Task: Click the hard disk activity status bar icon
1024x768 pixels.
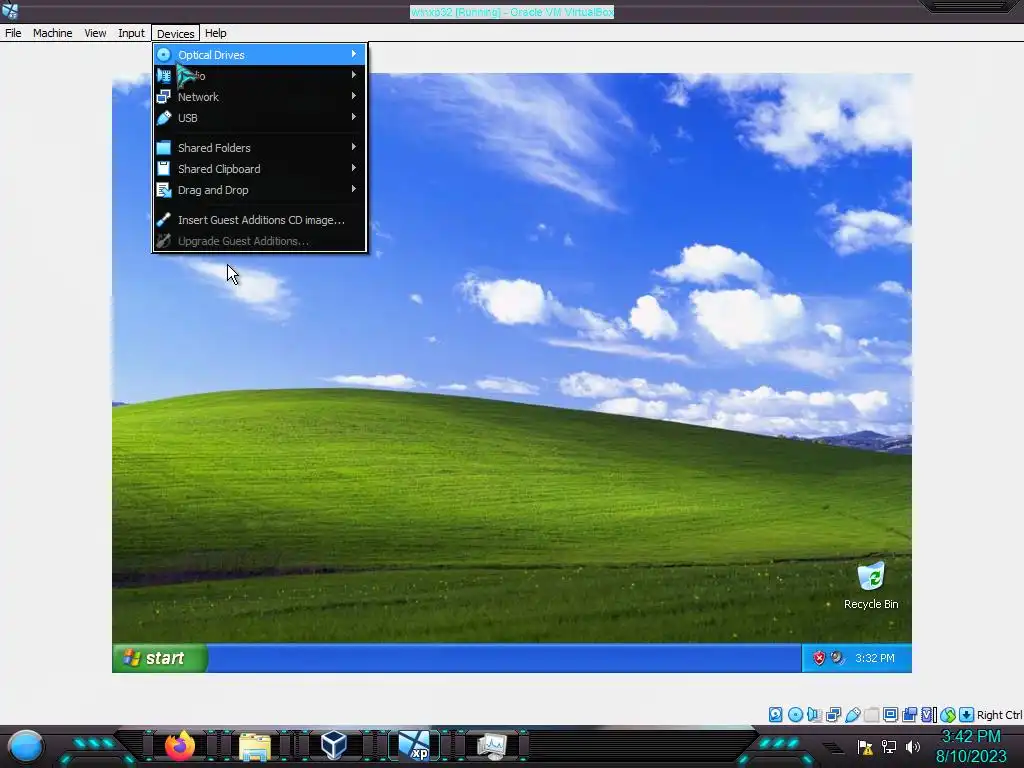Action: coord(775,714)
